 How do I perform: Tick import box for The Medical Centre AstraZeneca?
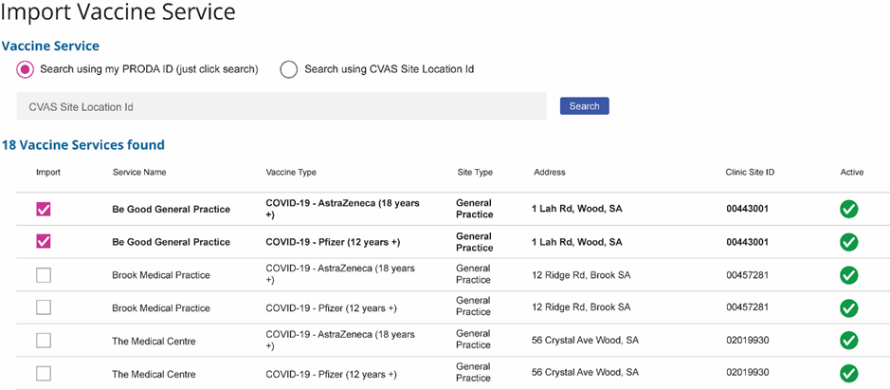43,341
